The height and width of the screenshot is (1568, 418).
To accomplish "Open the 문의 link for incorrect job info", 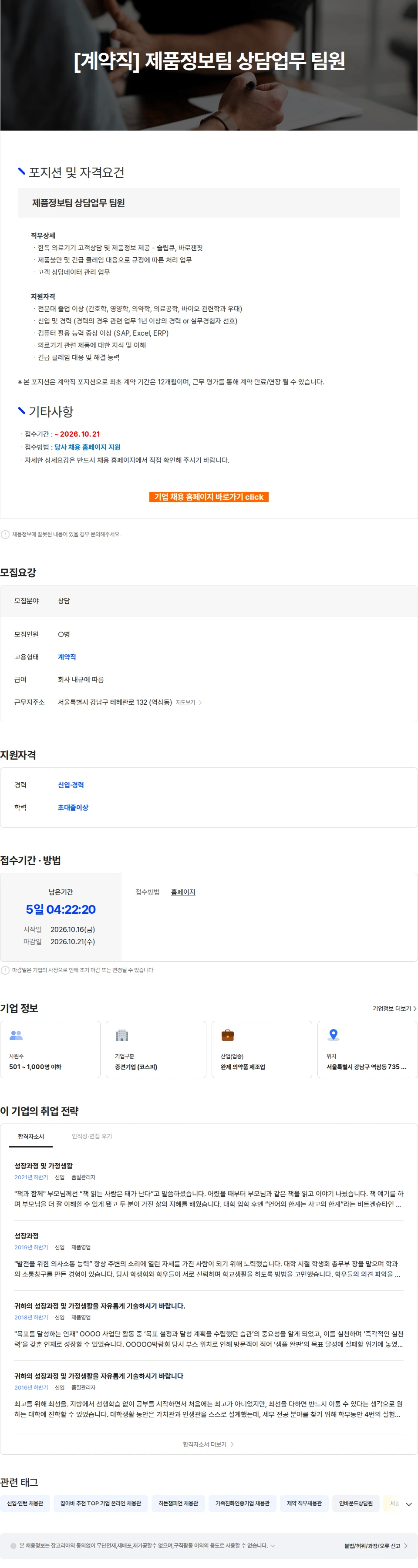I will pos(95,535).
